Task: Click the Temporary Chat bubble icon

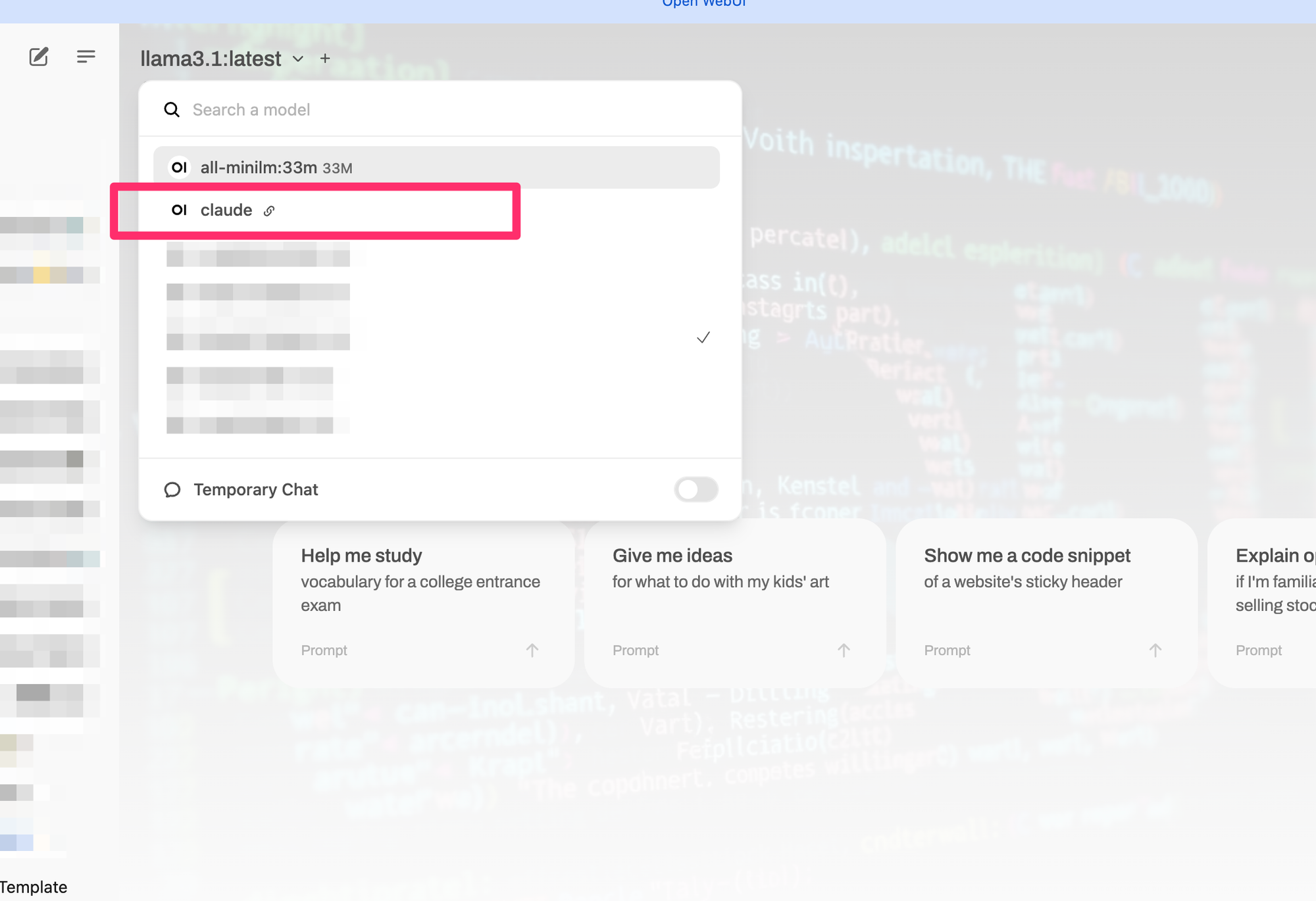Action: coord(172,490)
